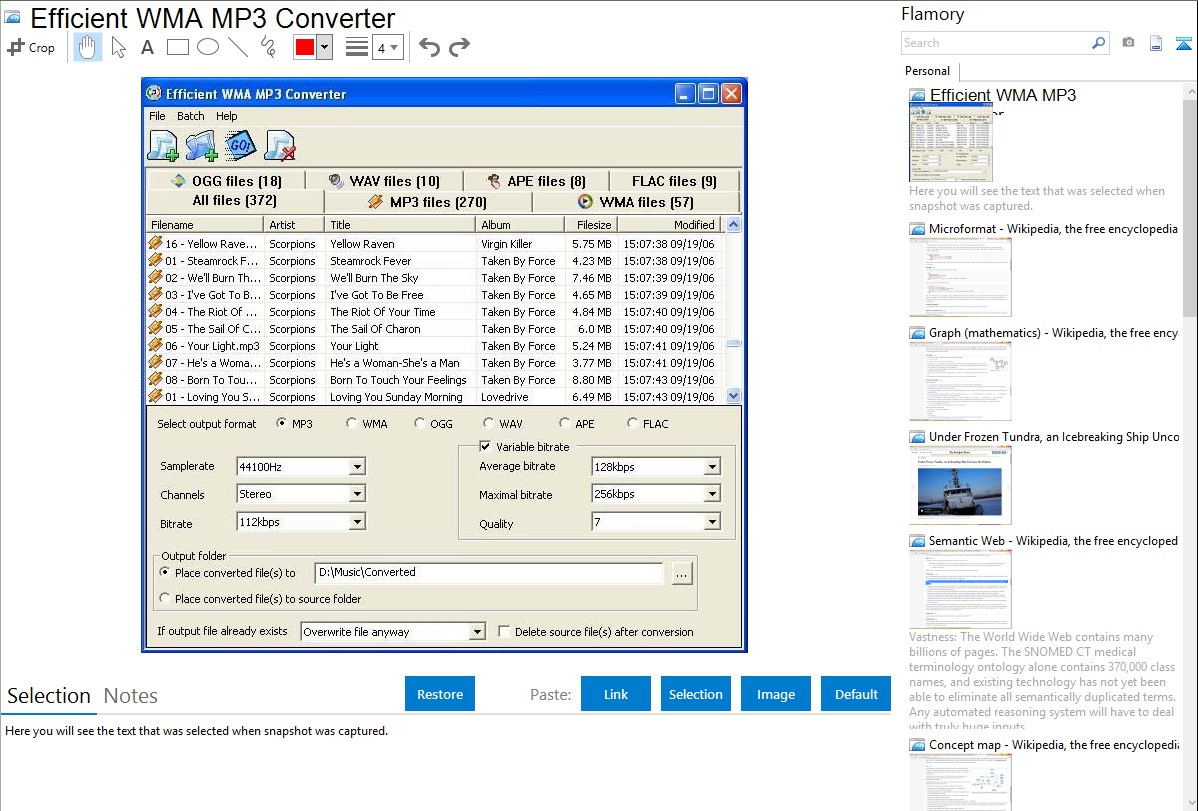
Task: Open the line width dropdown
Action: pyautogui.click(x=387, y=47)
